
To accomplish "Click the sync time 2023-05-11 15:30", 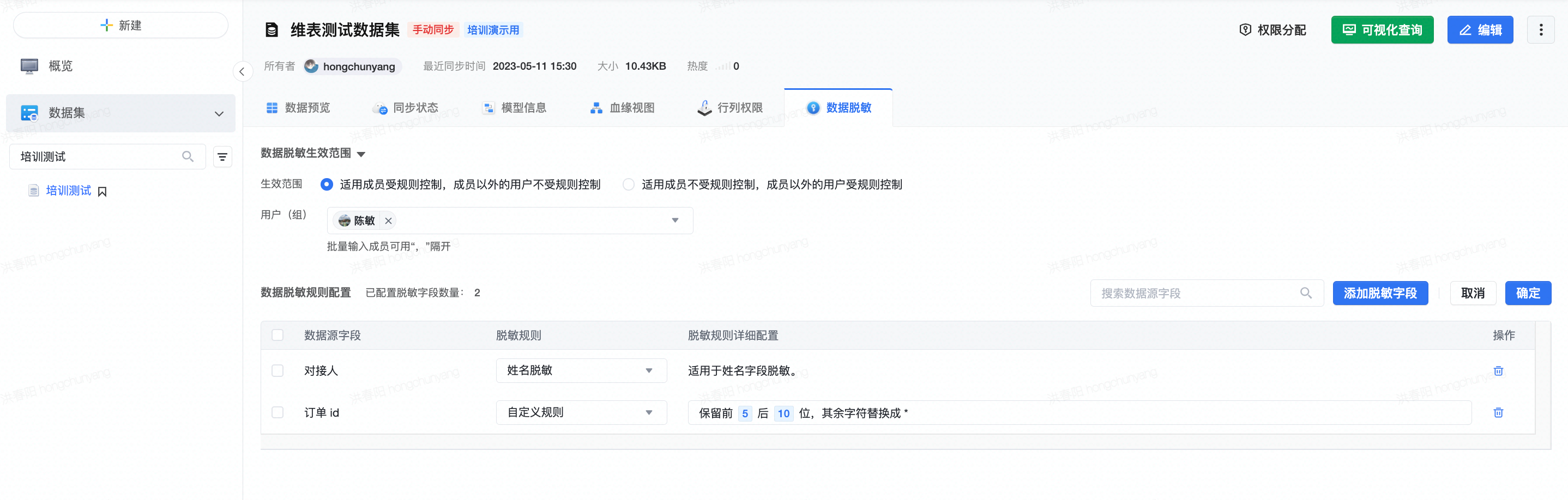I will coord(534,66).
